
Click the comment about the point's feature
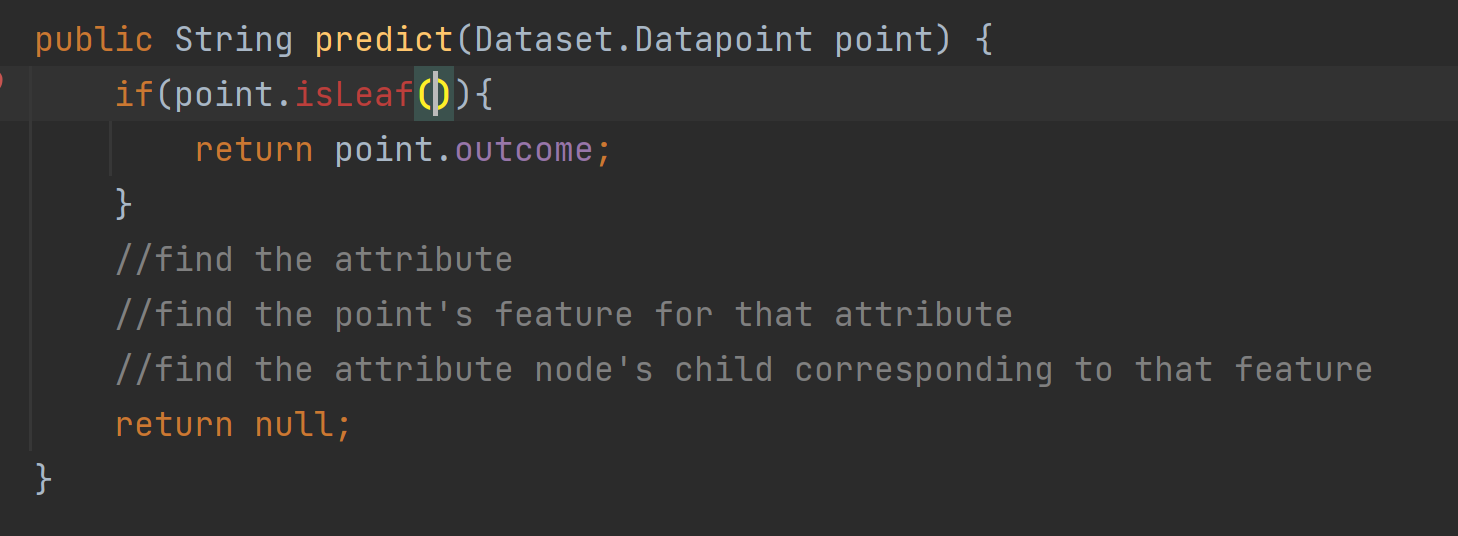[564, 315]
